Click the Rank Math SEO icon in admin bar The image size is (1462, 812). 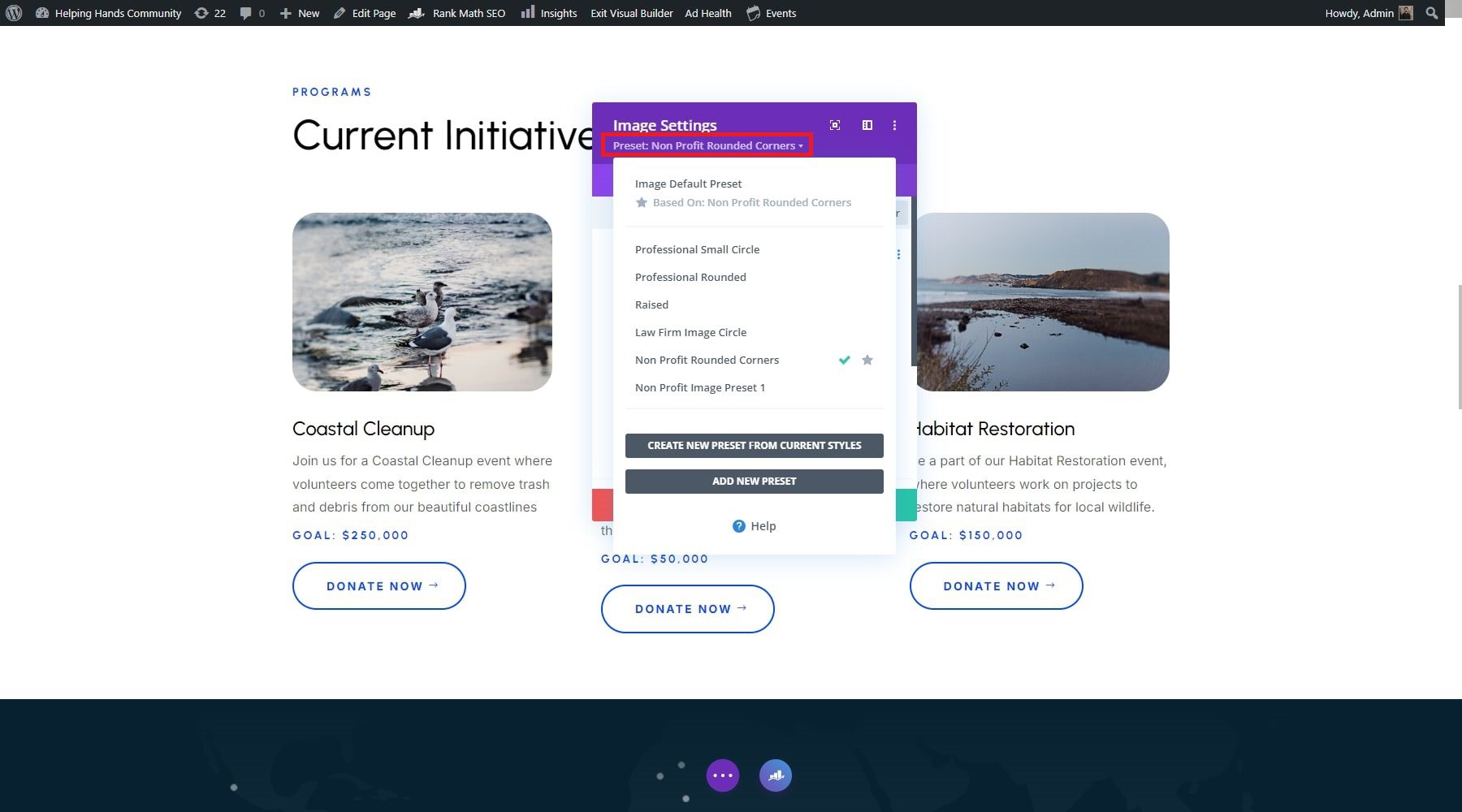[417, 13]
